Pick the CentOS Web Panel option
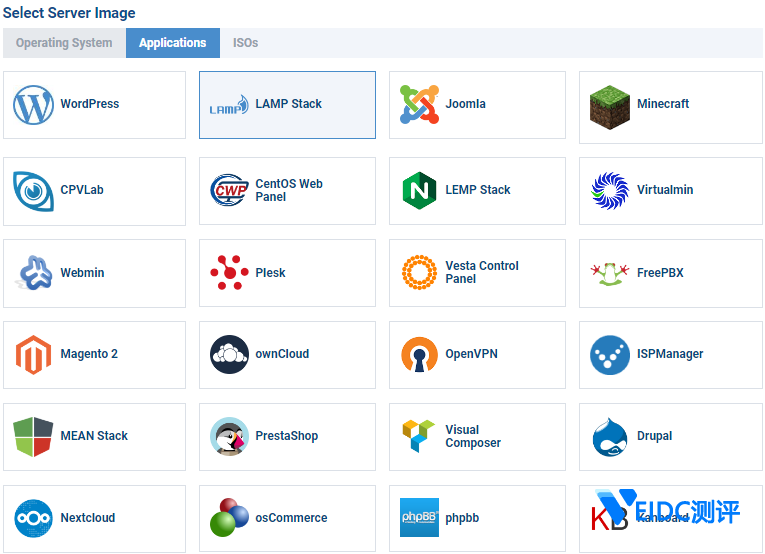The width and height of the screenshot is (765, 554). (x=287, y=190)
